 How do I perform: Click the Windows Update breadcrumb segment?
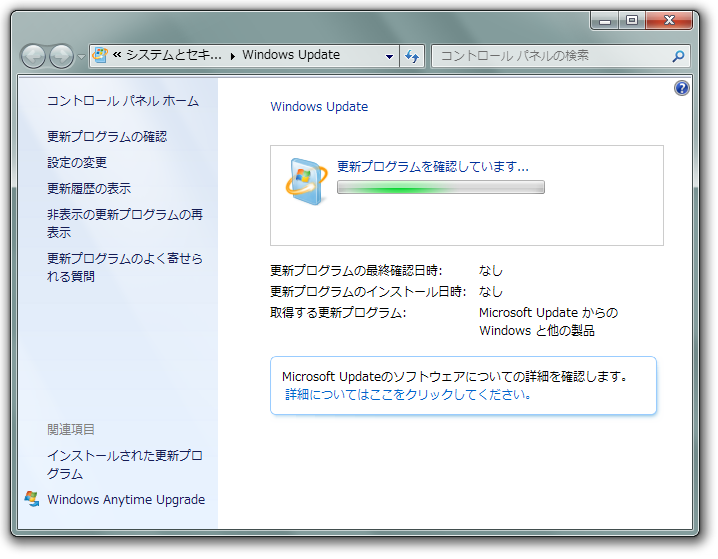pos(291,55)
